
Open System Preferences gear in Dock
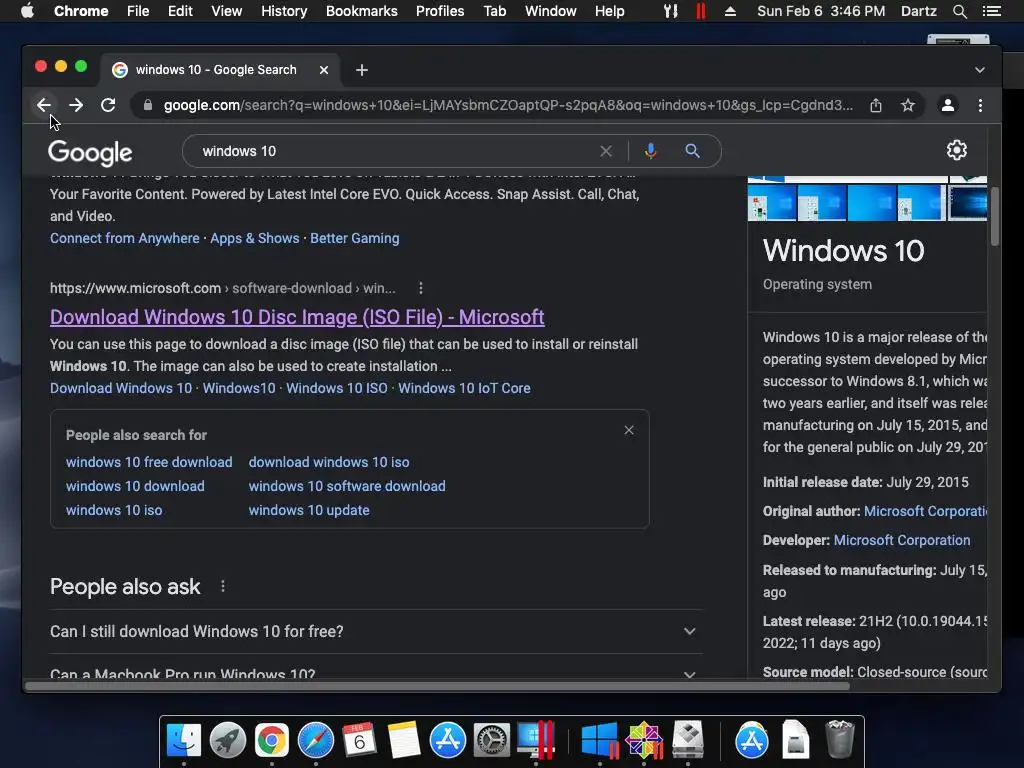(x=492, y=741)
